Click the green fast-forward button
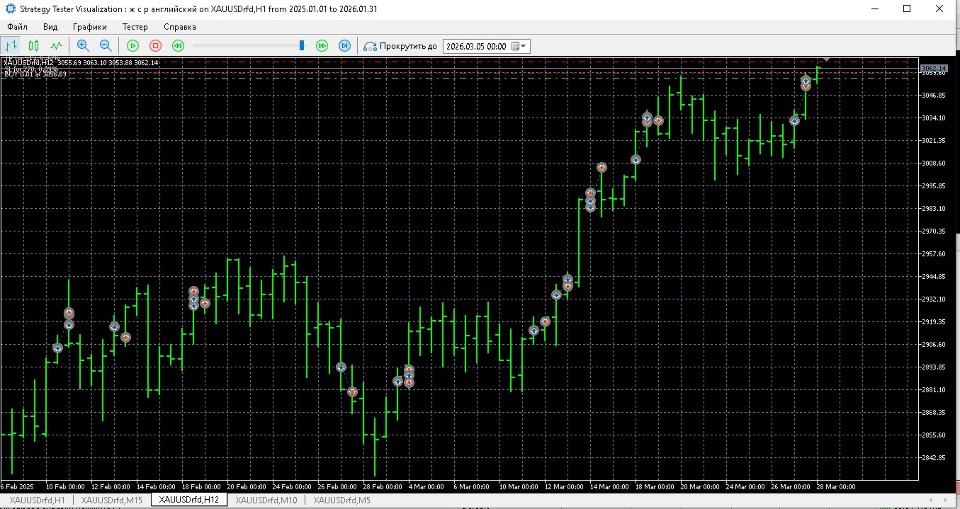Viewport: 960px width, 509px height. pyautogui.click(x=322, y=45)
